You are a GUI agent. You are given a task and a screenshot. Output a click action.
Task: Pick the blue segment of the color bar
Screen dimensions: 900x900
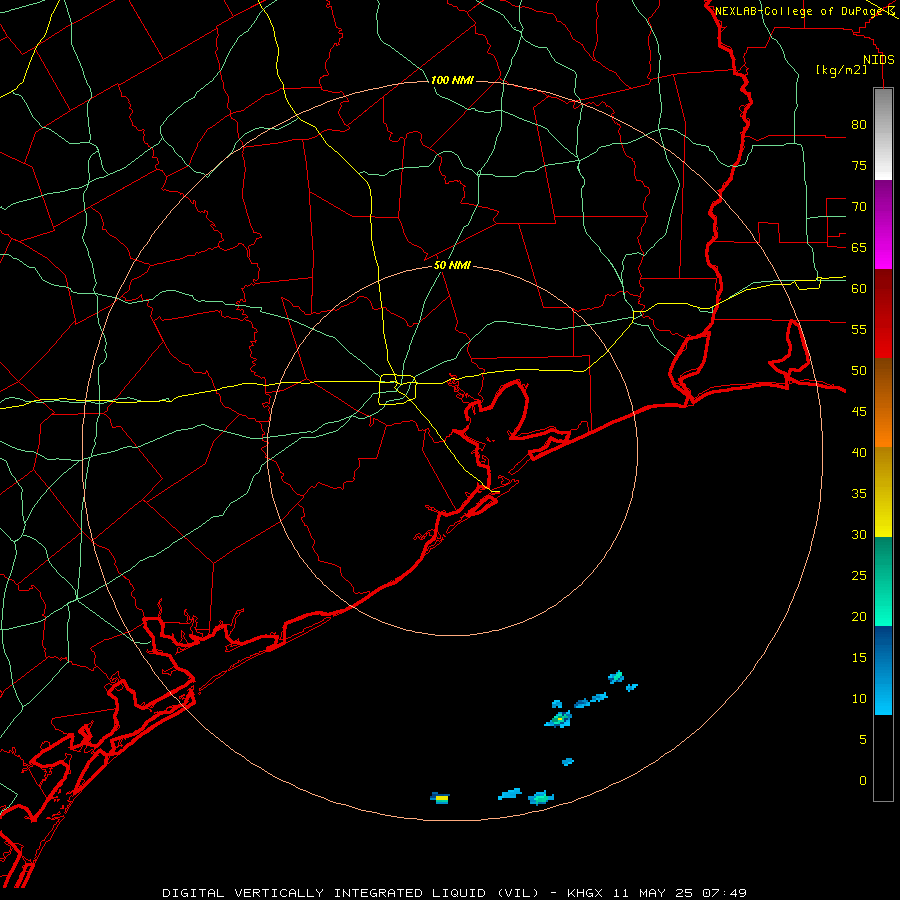tap(883, 670)
